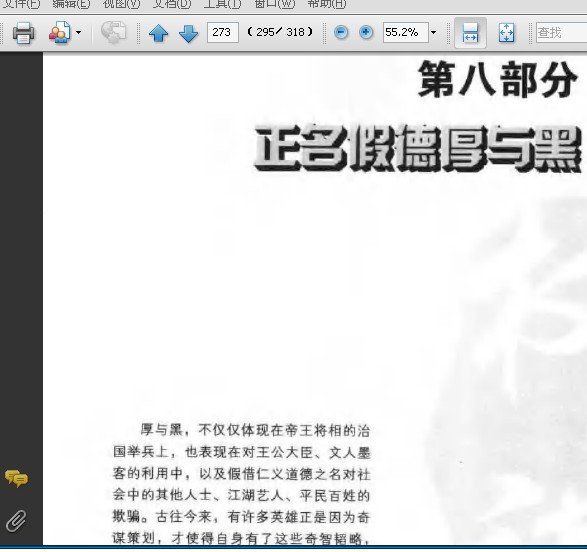Open the 工具(T) menu
Image resolution: width=587 pixels, height=552 pixels.
(x=222, y=4)
